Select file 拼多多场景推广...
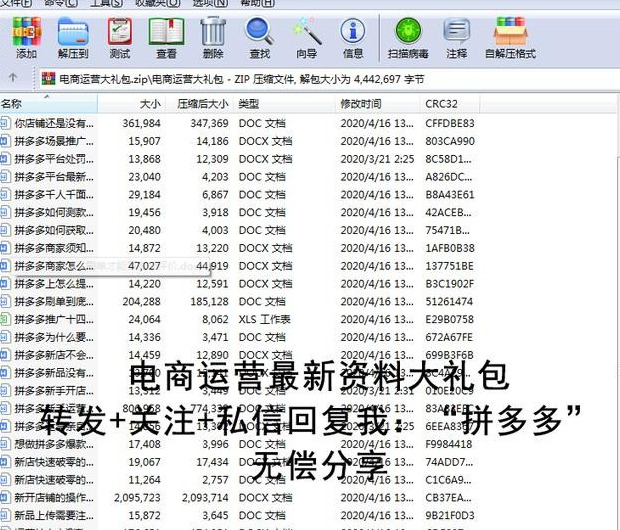 point(54,141)
